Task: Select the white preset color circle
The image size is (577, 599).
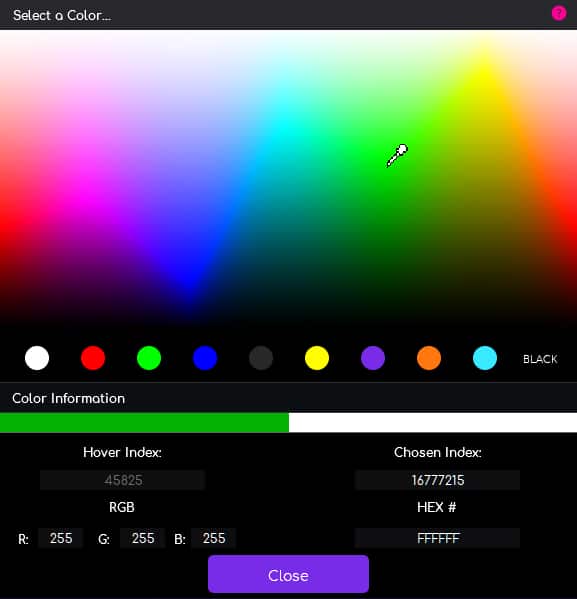Action: point(37,358)
